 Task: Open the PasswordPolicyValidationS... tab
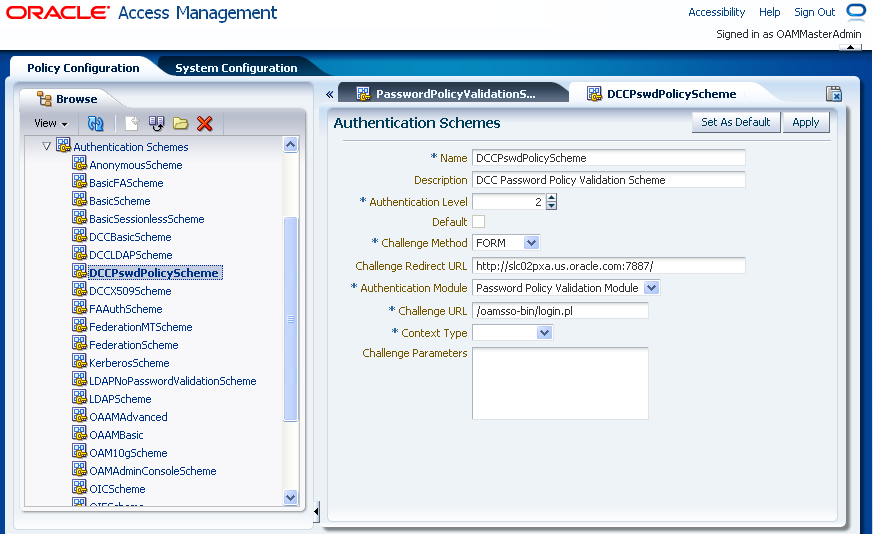pos(455,94)
